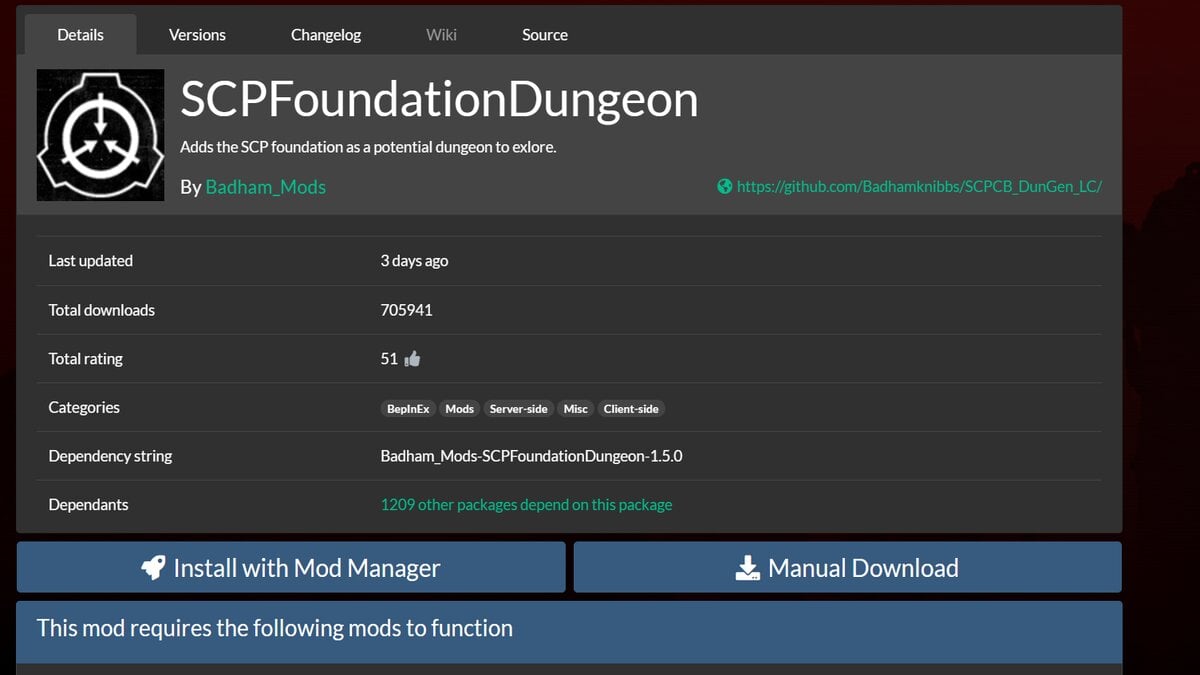
Task: Click the Misc category tag
Action: [x=576, y=409]
